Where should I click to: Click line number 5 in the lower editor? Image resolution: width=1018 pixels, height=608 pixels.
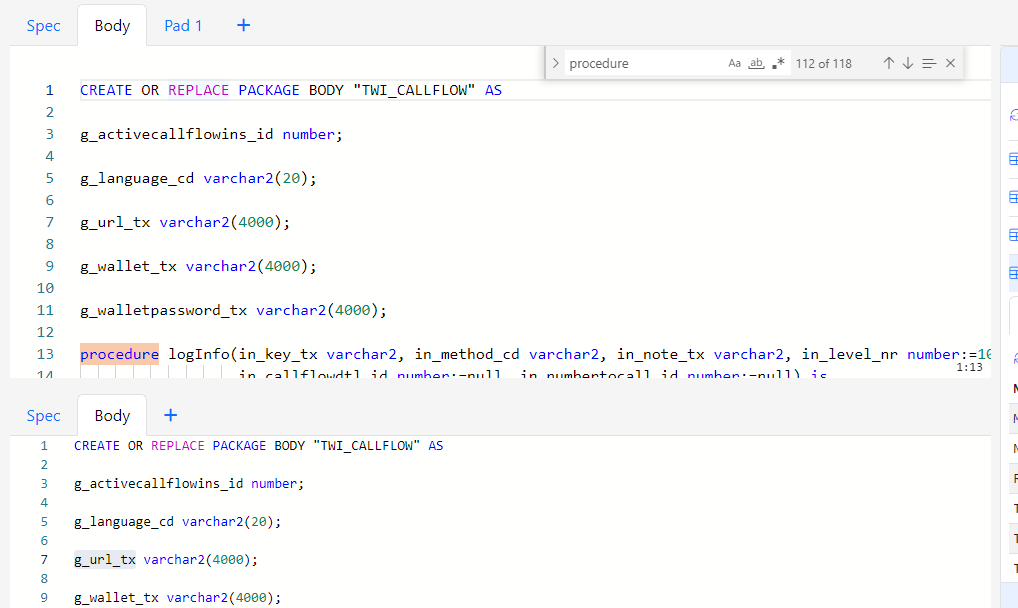tap(43, 521)
